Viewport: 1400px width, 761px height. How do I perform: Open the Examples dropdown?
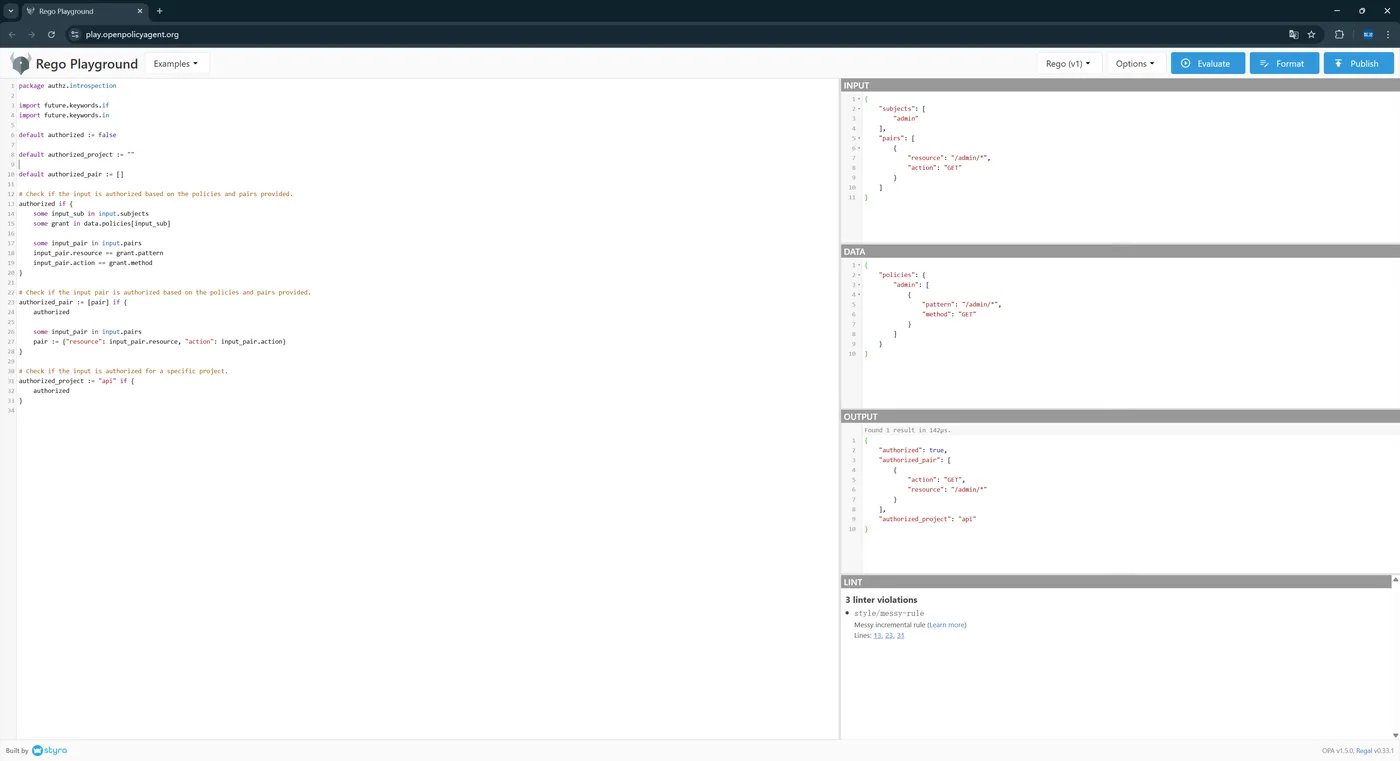tap(176, 64)
